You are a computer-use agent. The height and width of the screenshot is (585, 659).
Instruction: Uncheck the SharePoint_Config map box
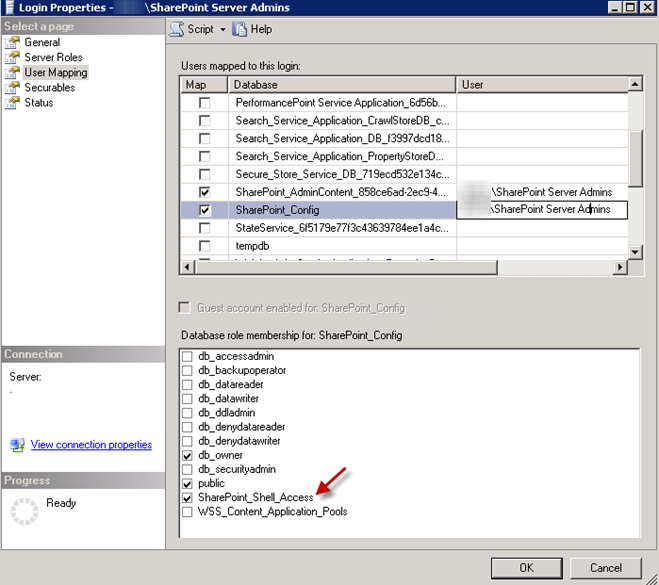click(205, 210)
